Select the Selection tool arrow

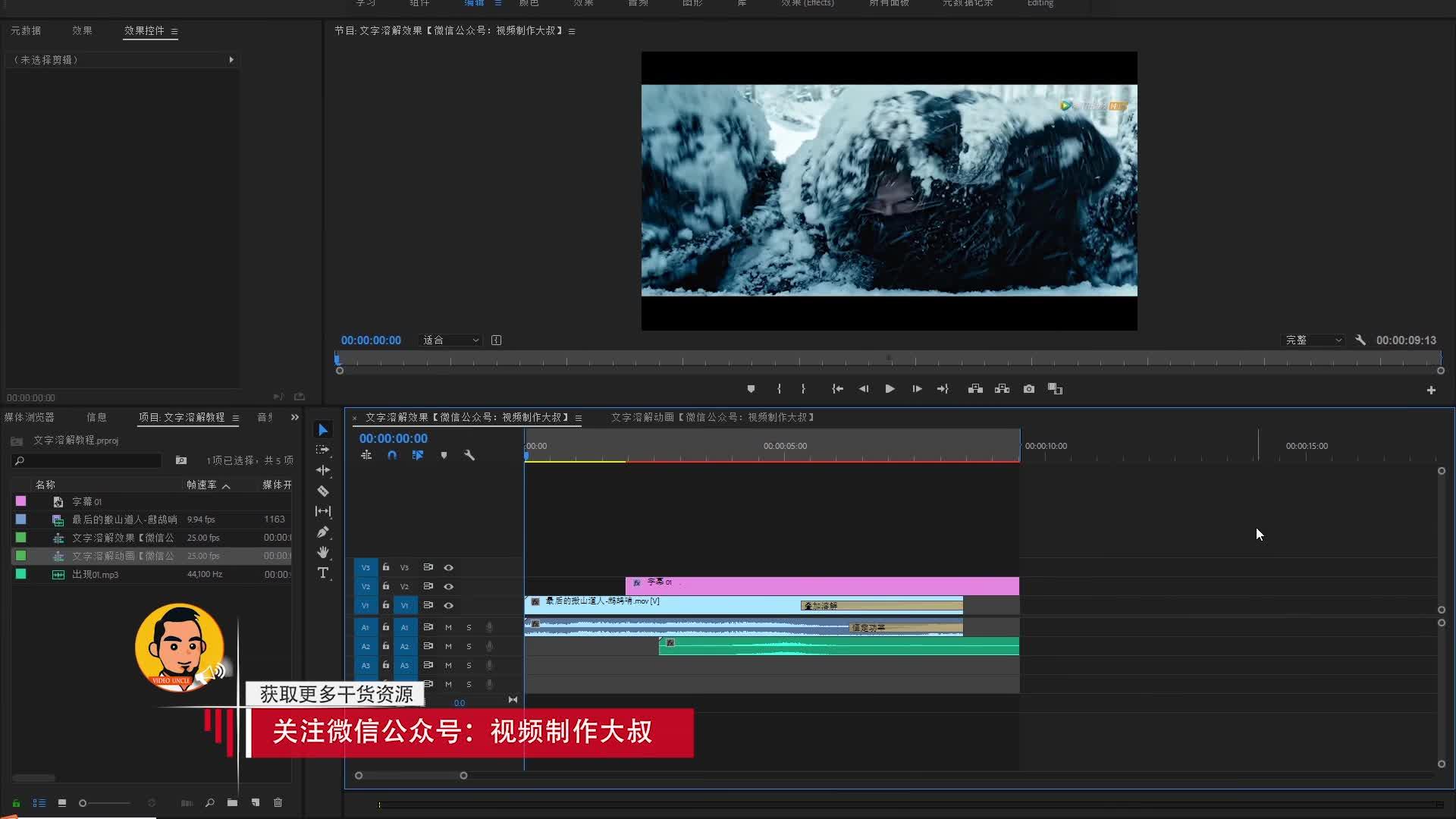[323, 430]
